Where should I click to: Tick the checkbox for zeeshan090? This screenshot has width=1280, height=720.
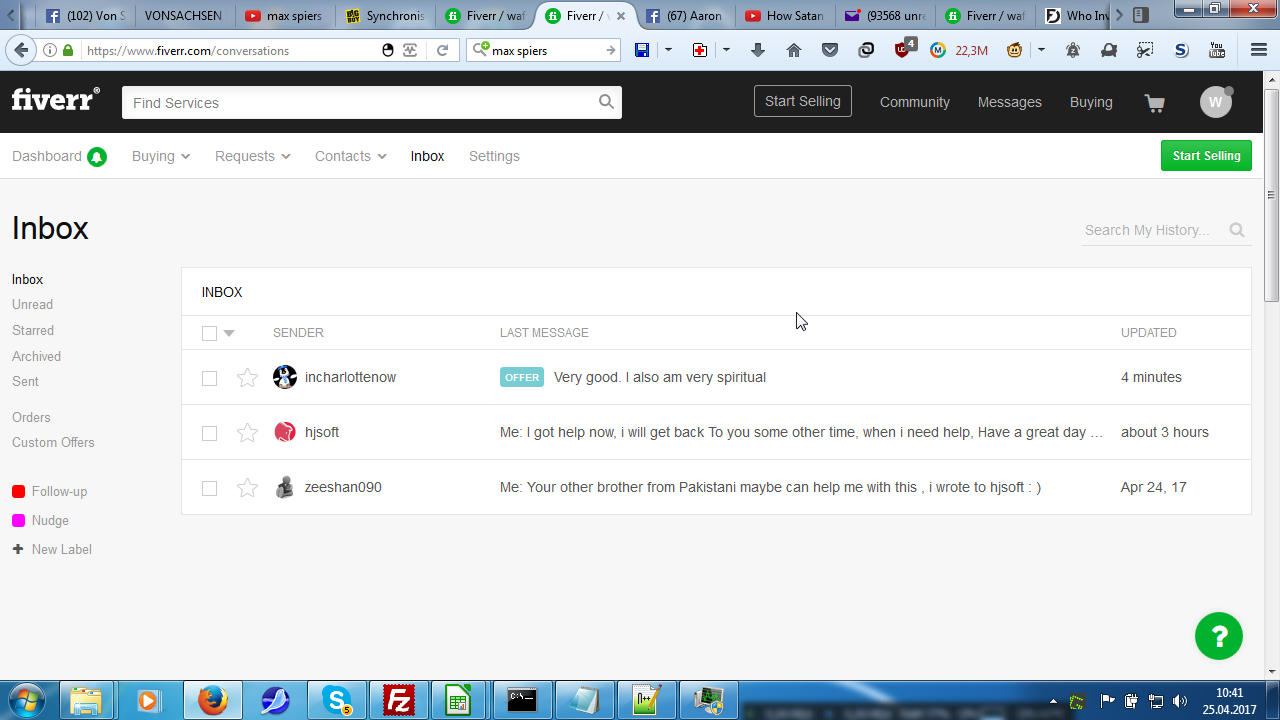click(209, 488)
